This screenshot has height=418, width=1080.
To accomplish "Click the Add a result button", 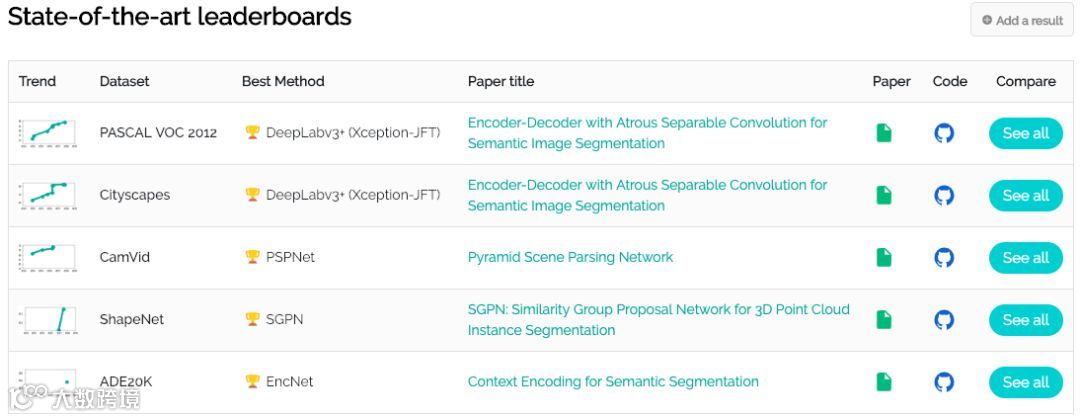I will 1021,20.
